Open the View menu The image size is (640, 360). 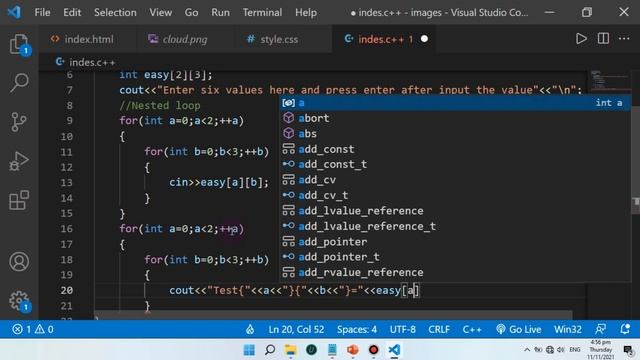(x=160, y=12)
